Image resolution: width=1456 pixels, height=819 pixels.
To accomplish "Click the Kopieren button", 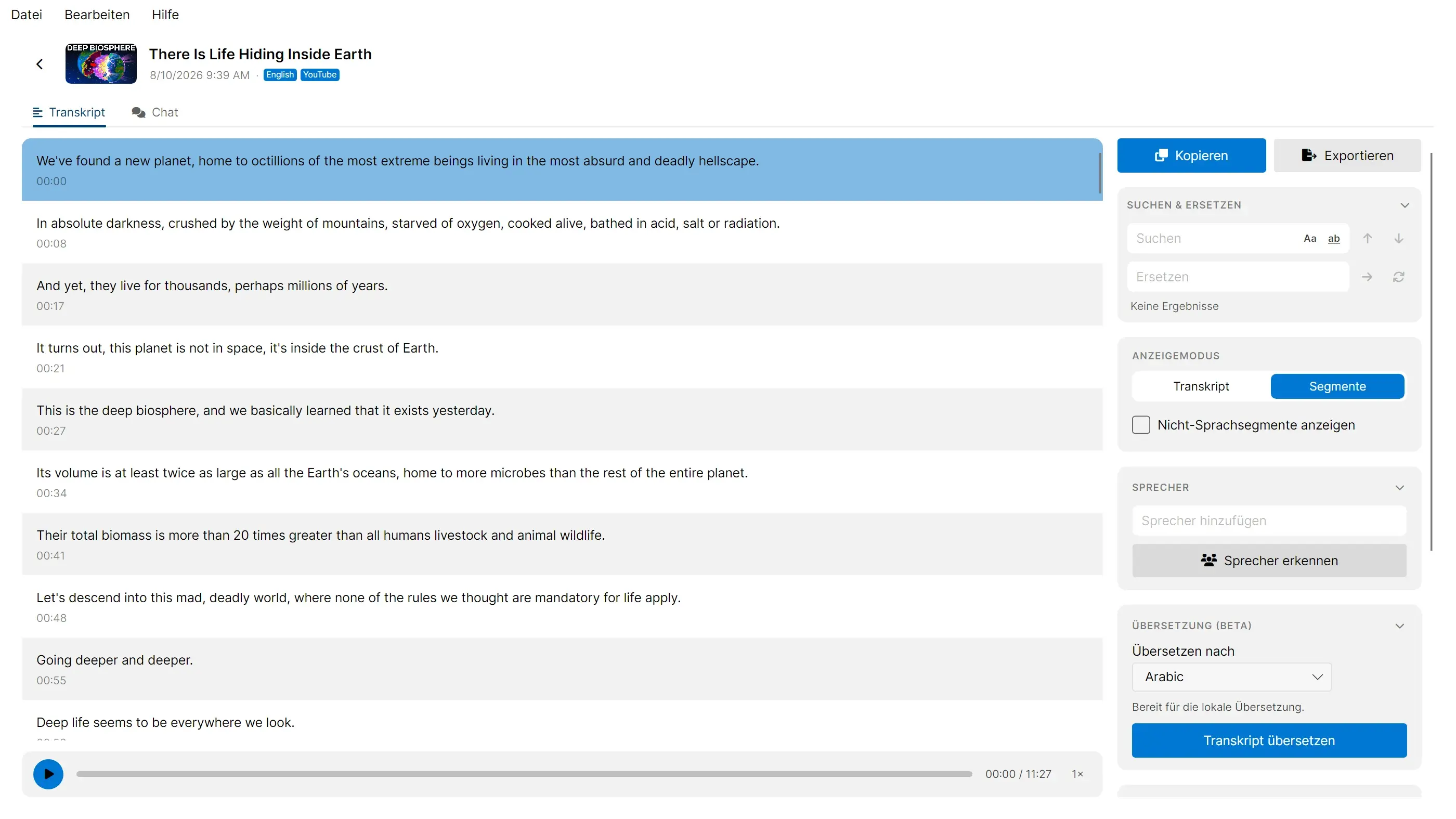I will click(1191, 155).
